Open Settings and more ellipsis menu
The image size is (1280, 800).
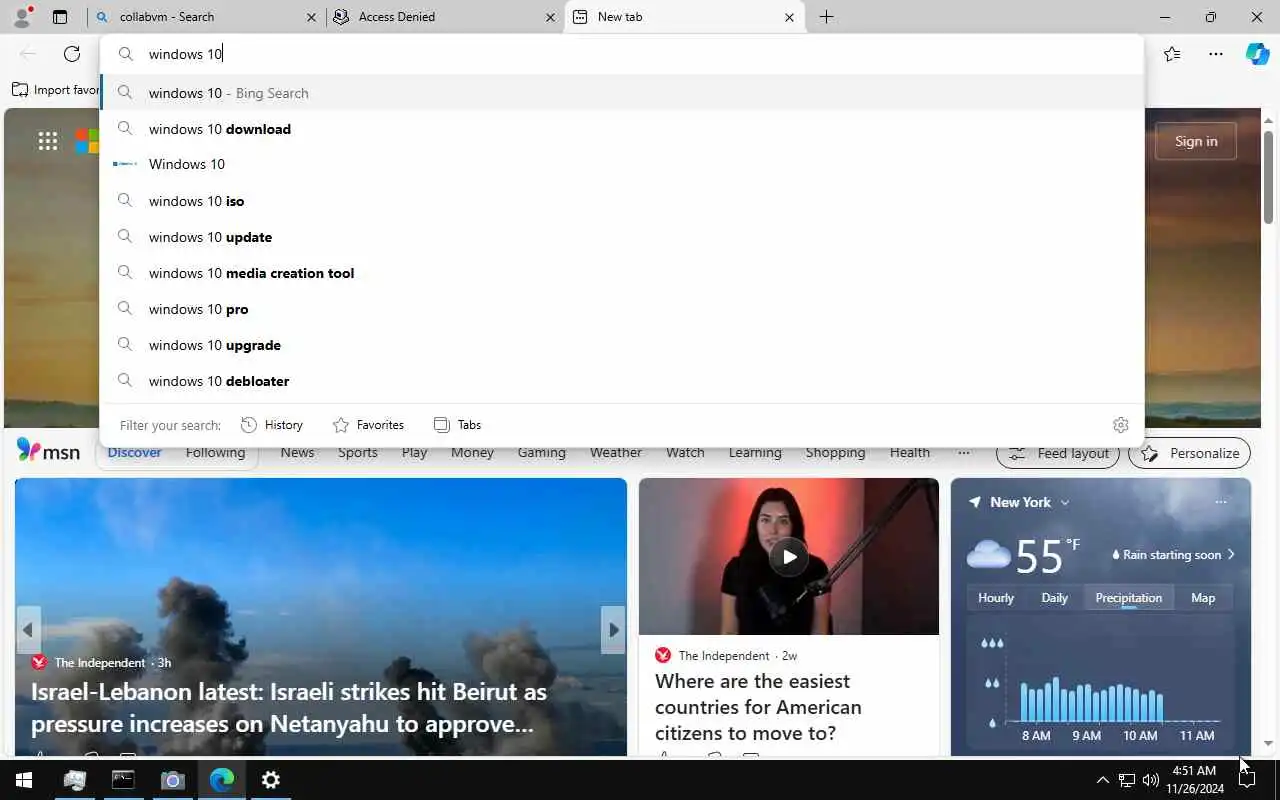1215,54
